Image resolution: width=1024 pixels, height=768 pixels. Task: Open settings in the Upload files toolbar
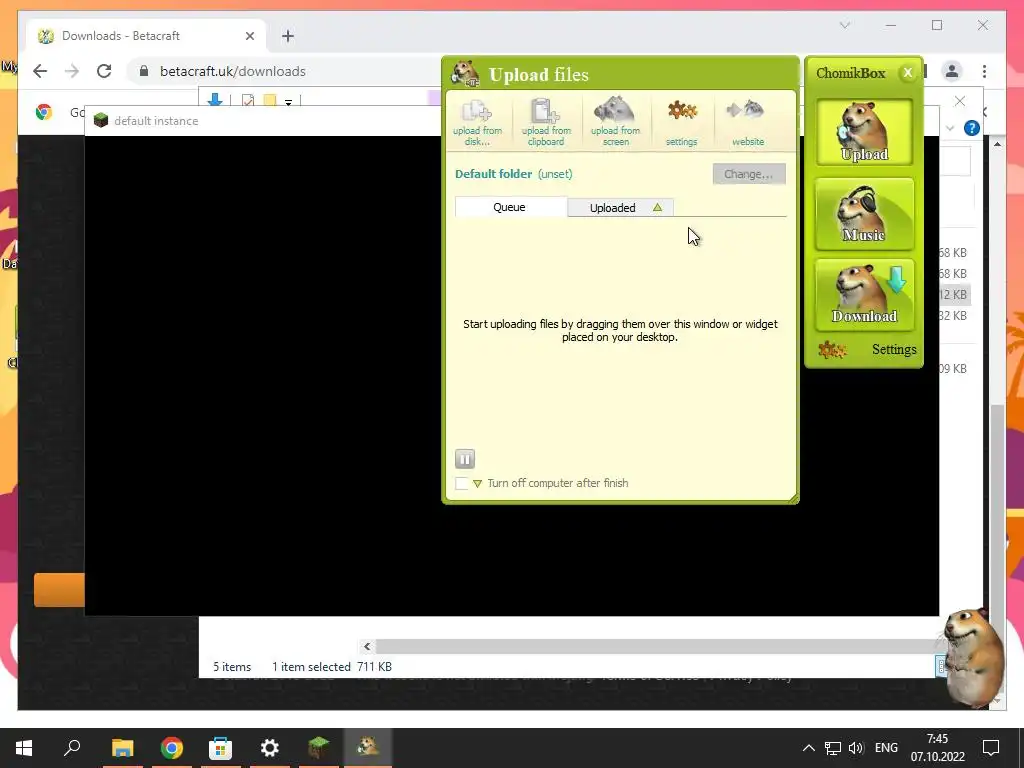tap(681, 122)
